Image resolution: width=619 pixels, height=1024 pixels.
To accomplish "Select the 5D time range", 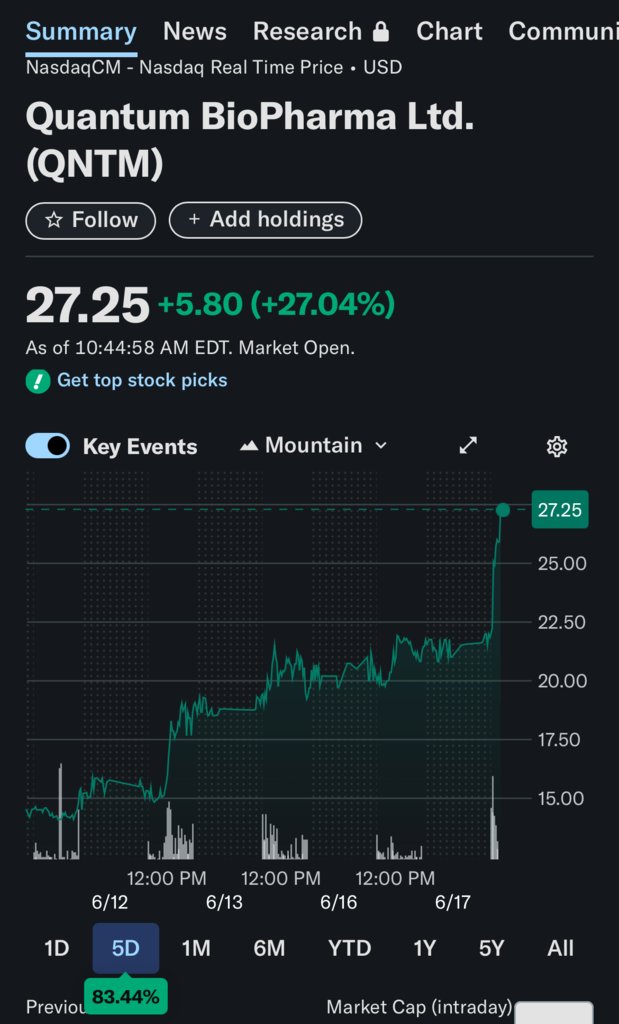I will click(125, 948).
